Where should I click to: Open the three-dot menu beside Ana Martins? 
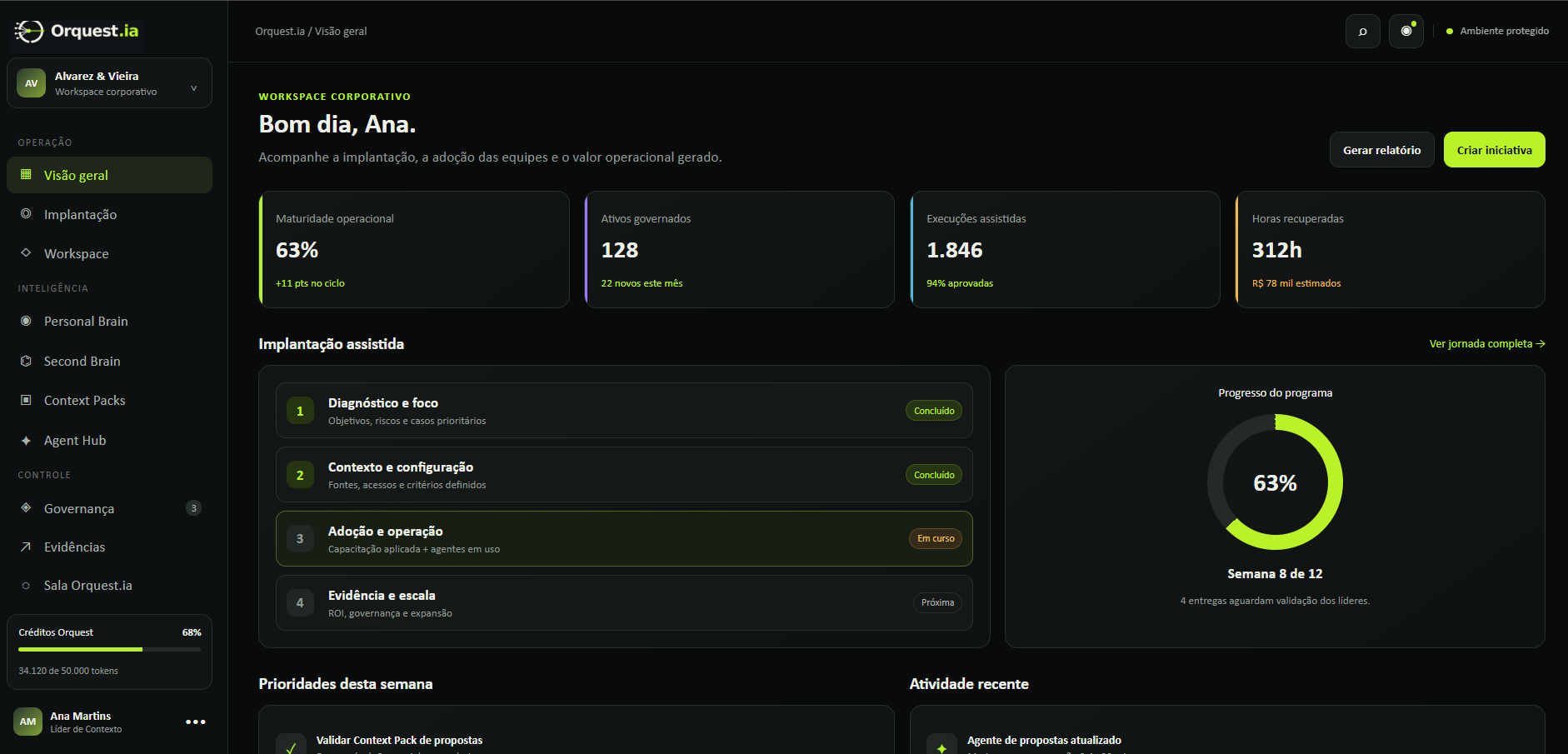pyautogui.click(x=196, y=722)
